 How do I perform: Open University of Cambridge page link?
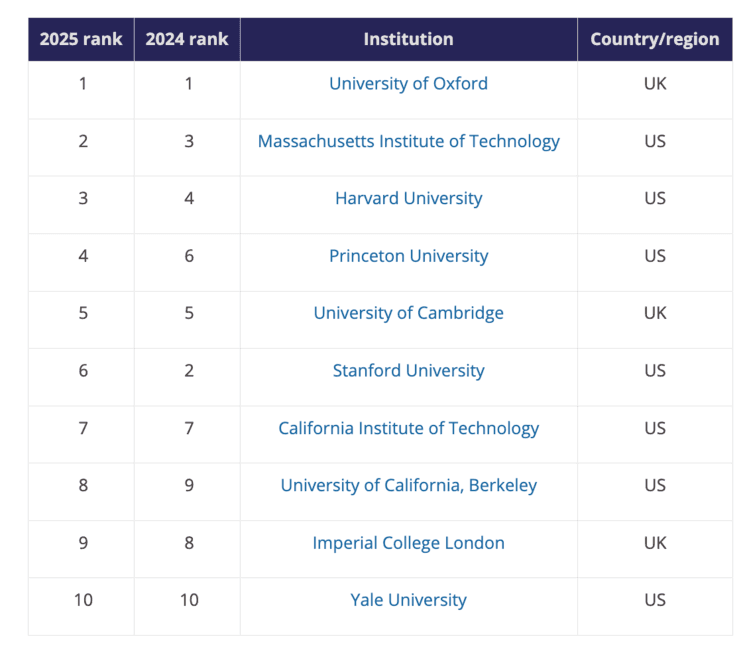[x=408, y=313]
